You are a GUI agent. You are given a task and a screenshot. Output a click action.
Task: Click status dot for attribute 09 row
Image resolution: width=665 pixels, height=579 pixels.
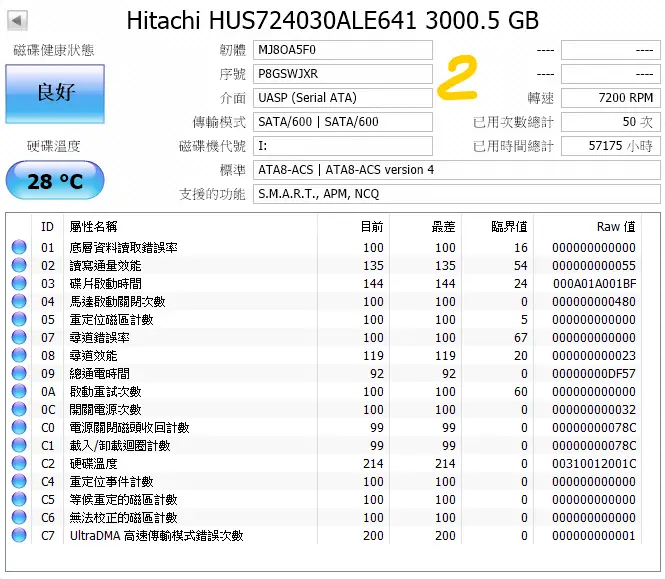(19, 374)
